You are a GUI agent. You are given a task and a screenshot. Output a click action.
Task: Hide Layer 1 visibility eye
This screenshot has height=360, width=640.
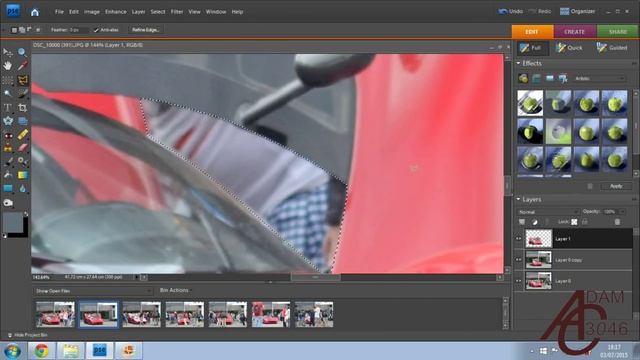click(x=518, y=239)
